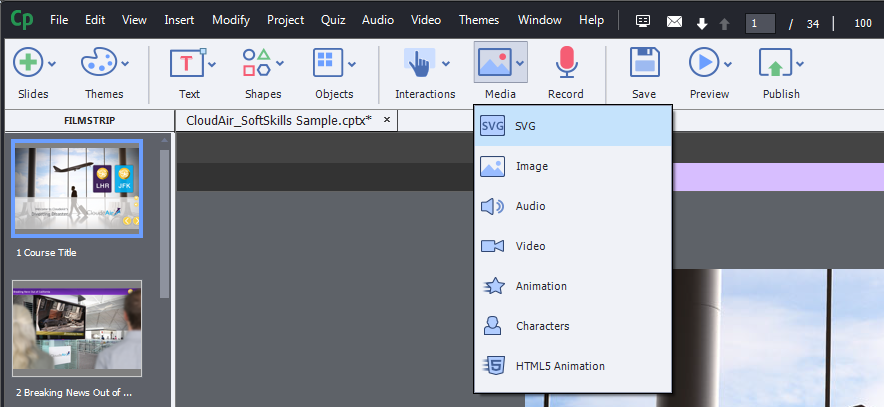
Task: Open the email envelope icon in menu bar
Action: pos(674,20)
